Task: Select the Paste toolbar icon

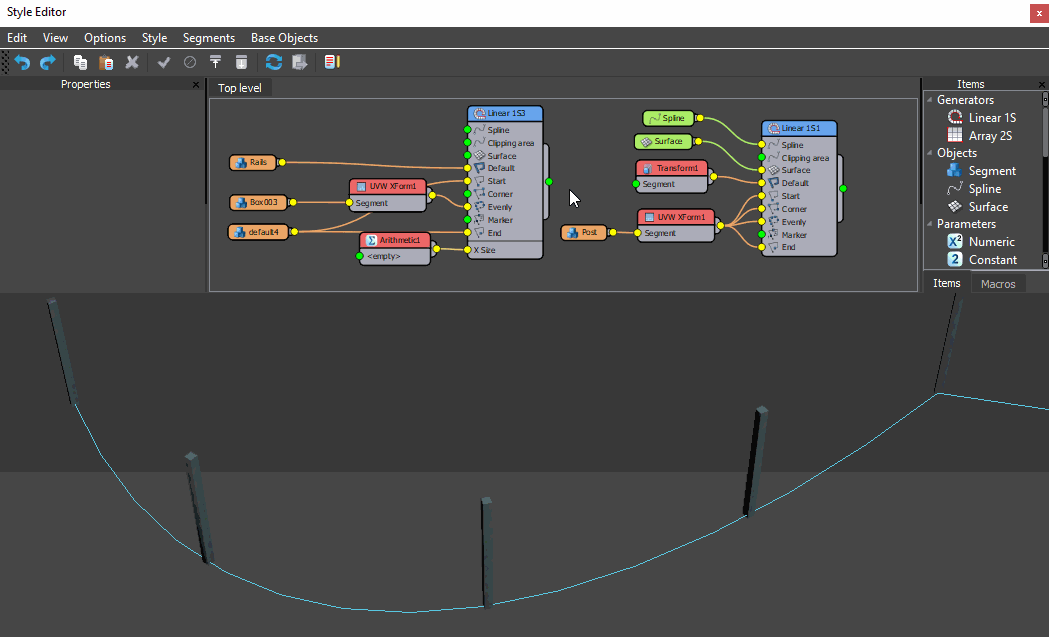Action: [106, 62]
